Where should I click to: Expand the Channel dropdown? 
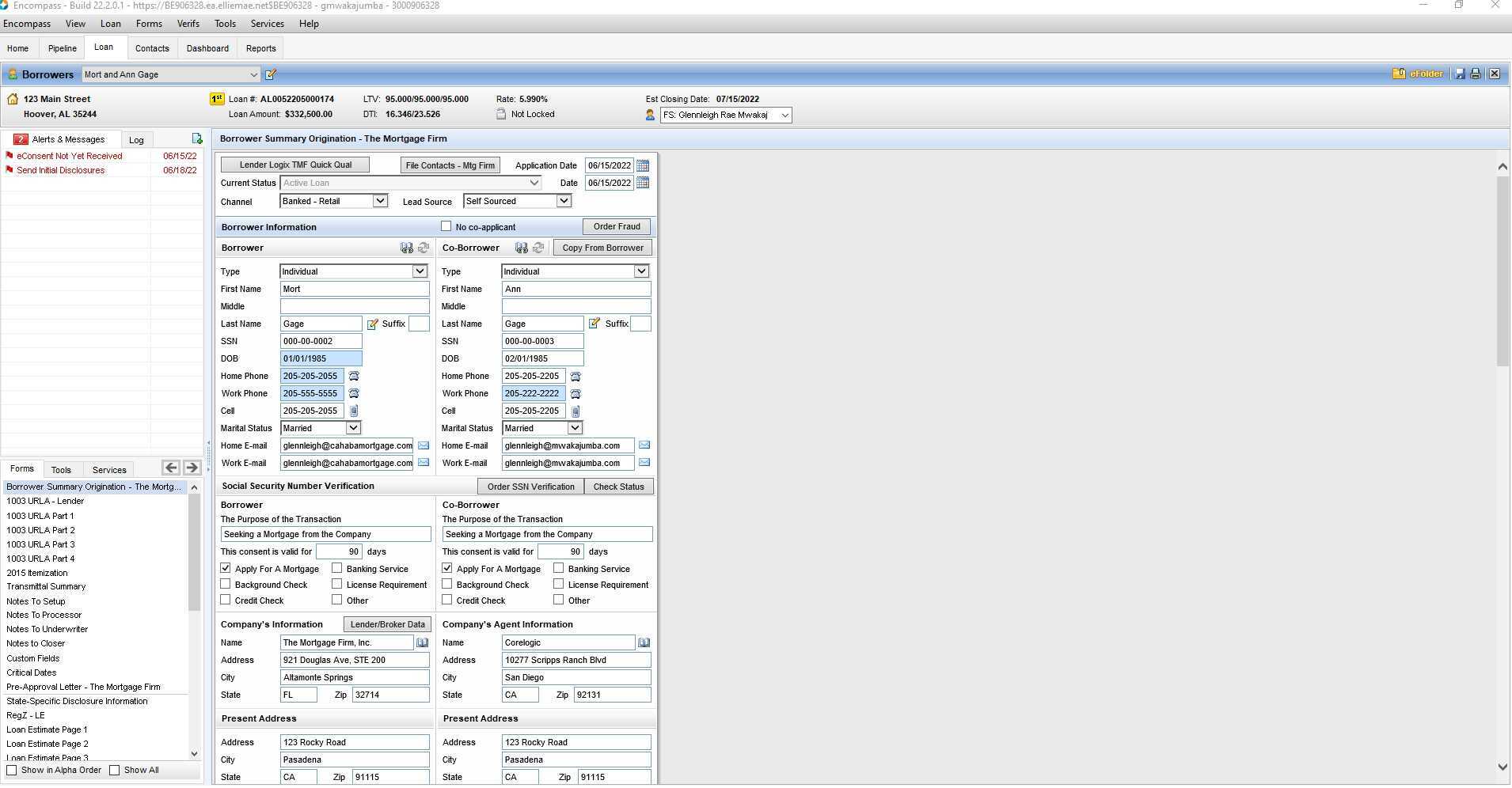click(x=379, y=201)
